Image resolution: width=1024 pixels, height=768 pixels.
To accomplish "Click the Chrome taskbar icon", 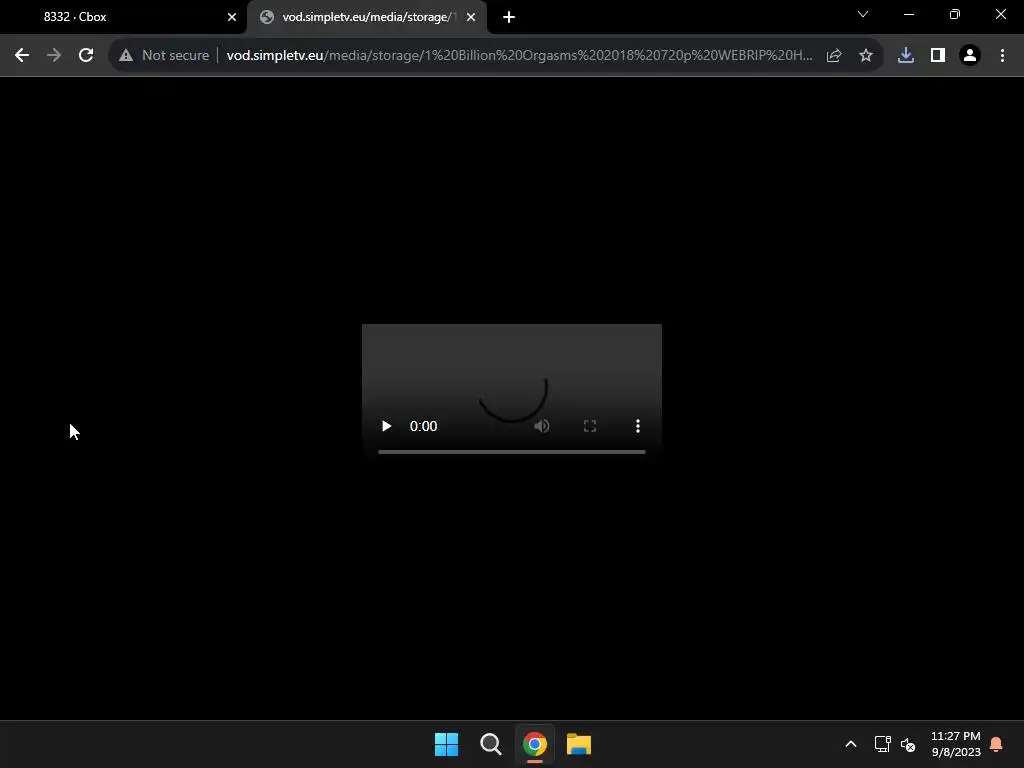I will (535, 744).
